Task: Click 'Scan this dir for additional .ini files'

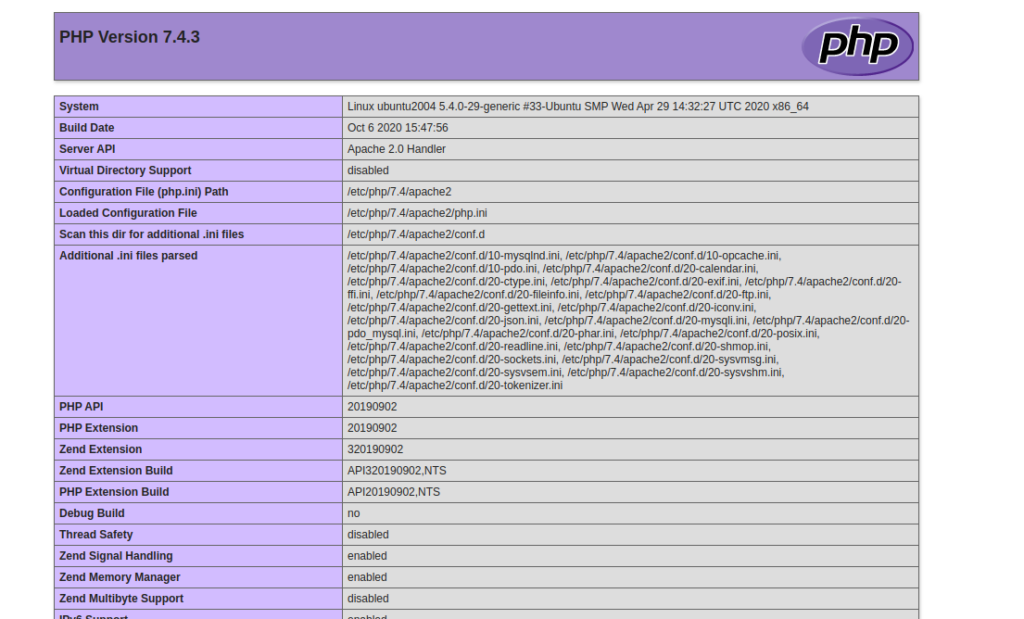Action: [x=152, y=234]
